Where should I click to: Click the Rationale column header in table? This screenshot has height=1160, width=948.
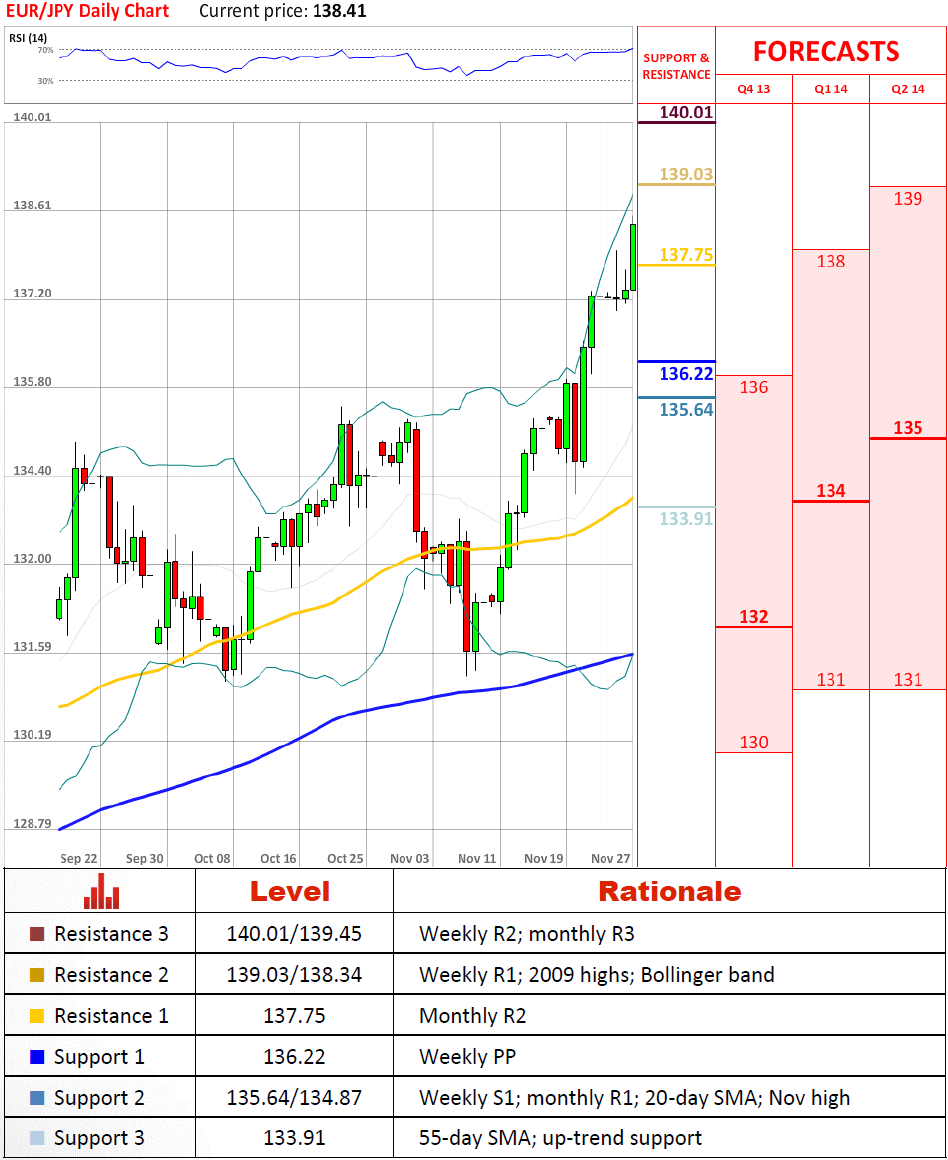[x=669, y=891]
